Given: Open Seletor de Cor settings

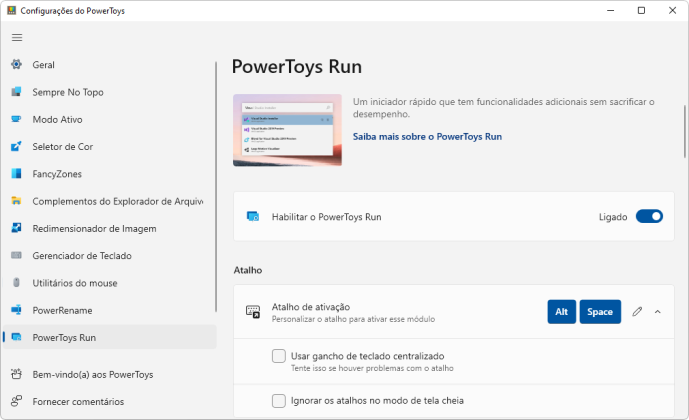Looking at the screenshot, I should pyautogui.click(x=109, y=146).
